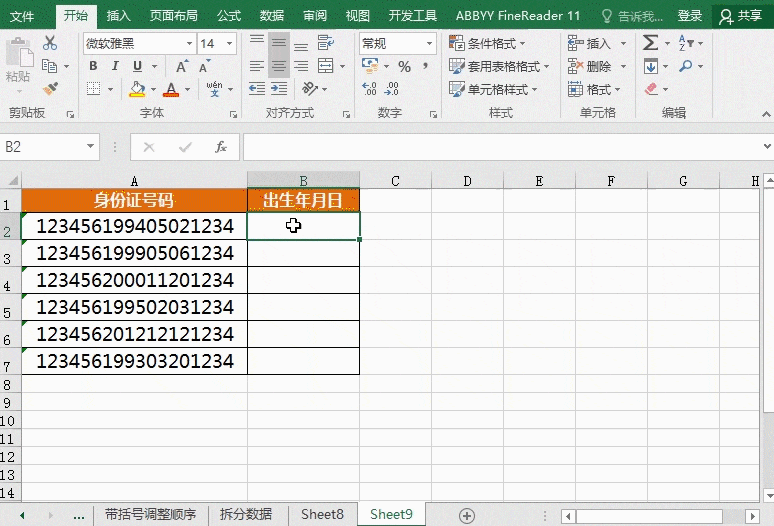Viewport: 774px width, 526px height.
Task: Increase indent
Action: (x=279, y=89)
